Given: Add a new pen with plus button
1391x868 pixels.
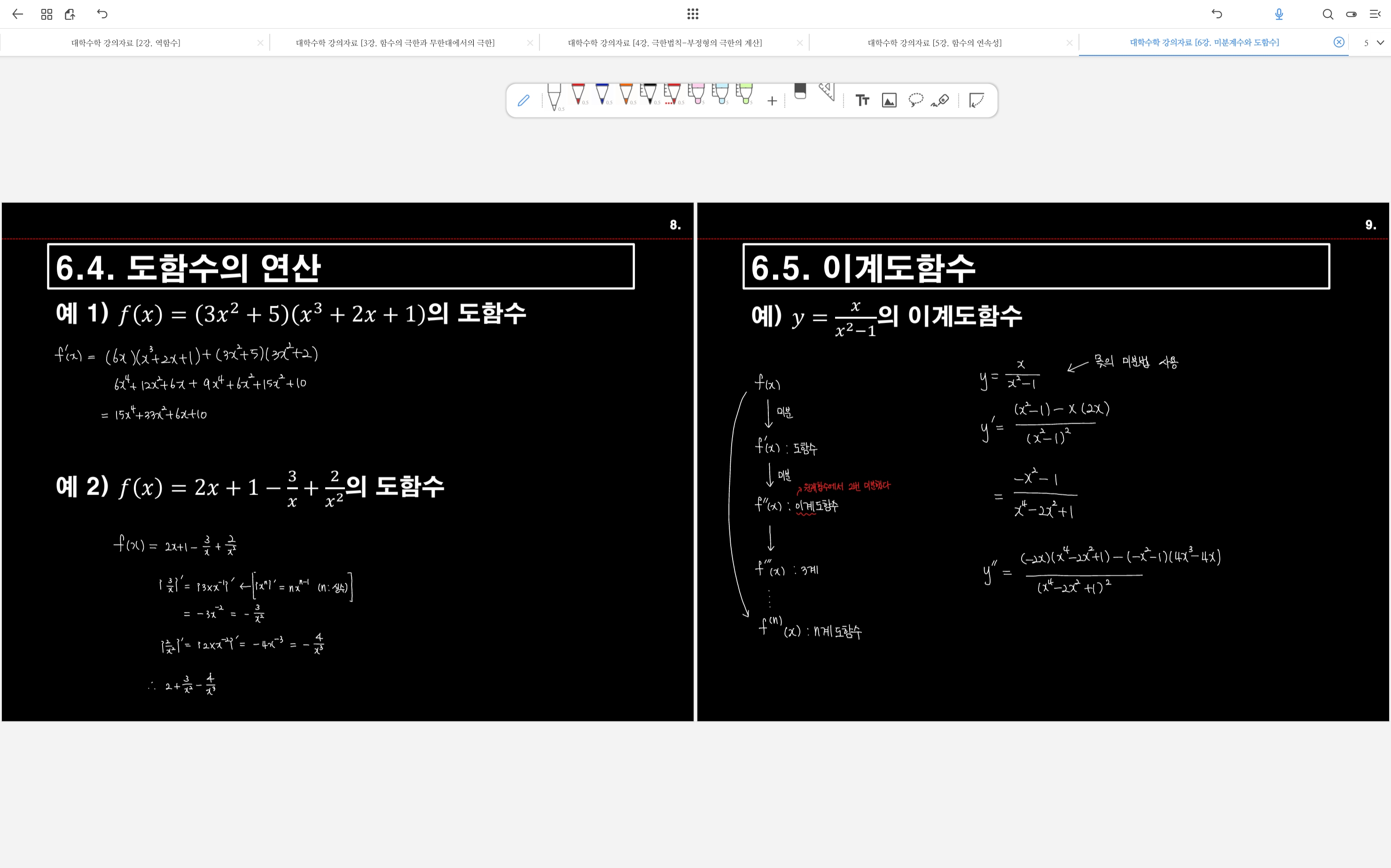Looking at the screenshot, I should 772,101.
